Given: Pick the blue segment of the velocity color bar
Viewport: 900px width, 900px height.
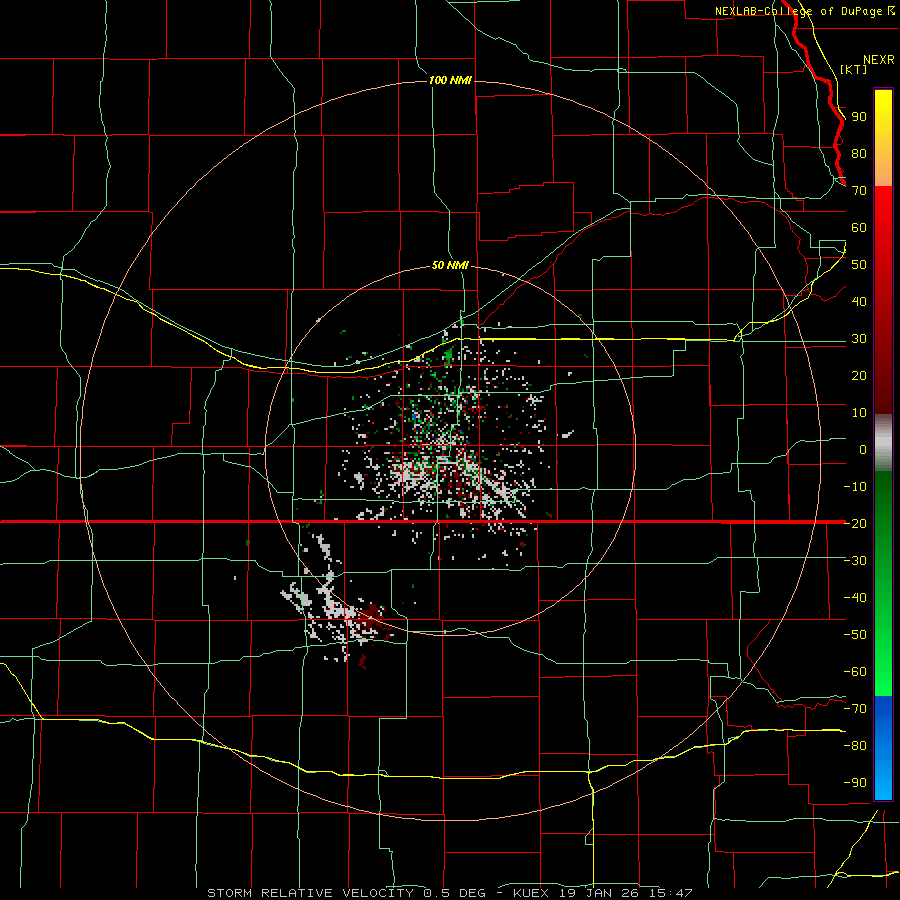Looking at the screenshot, I should click(883, 748).
